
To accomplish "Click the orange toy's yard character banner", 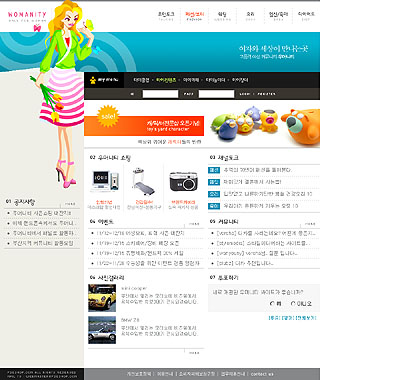I will [144, 126].
